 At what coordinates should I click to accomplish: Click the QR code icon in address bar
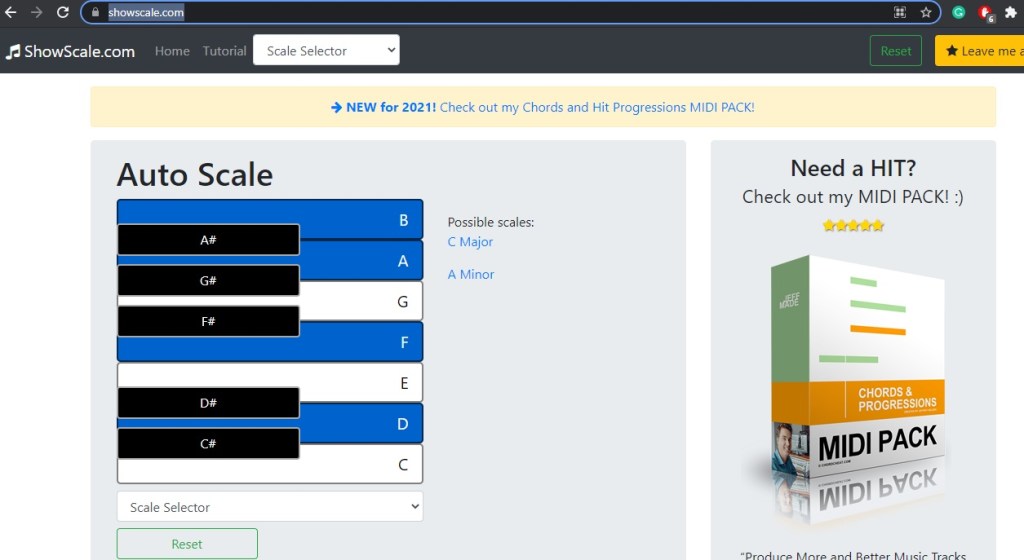(x=900, y=13)
